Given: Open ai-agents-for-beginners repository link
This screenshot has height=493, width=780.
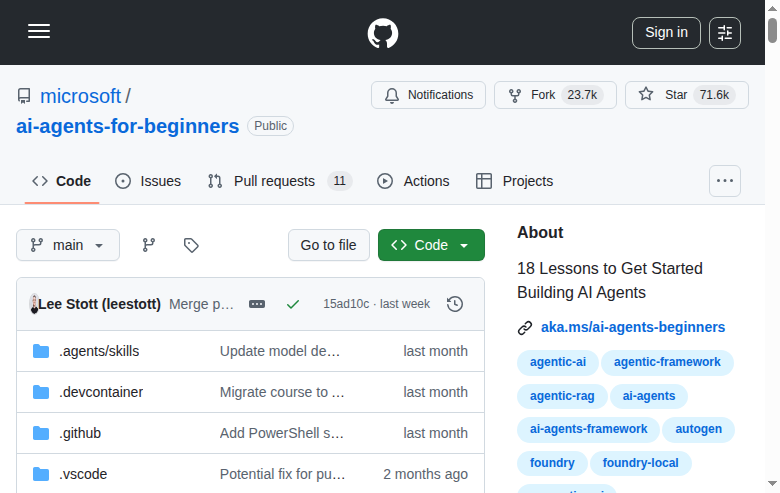Looking at the screenshot, I should coord(127,126).
